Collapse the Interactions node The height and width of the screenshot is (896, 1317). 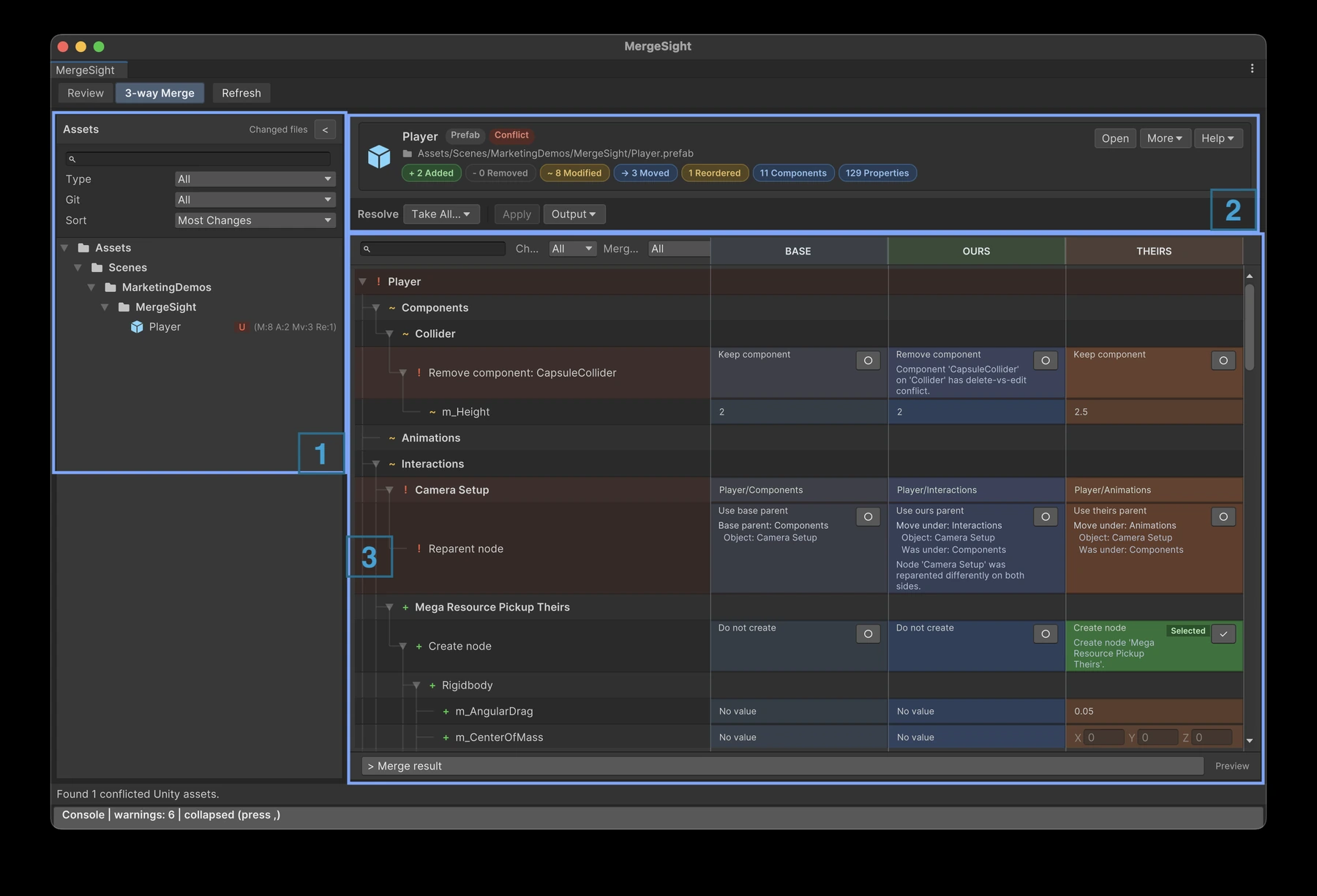[x=376, y=464]
